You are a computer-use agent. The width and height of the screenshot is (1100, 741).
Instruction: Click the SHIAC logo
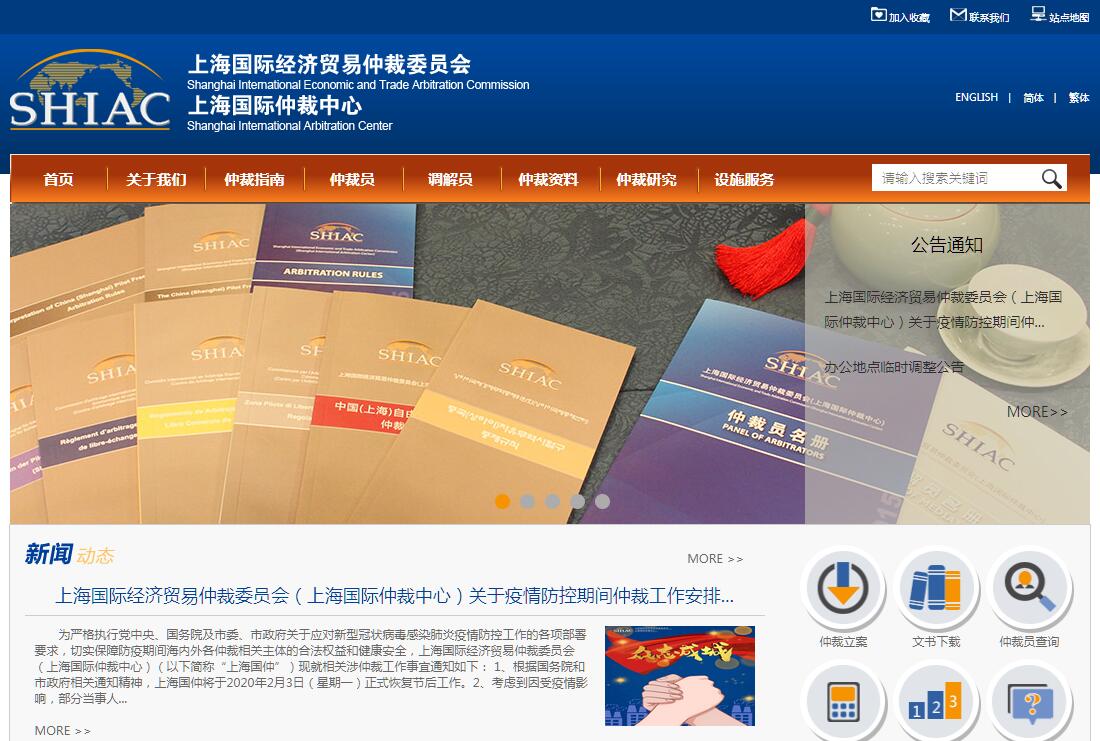[x=90, y=93]
